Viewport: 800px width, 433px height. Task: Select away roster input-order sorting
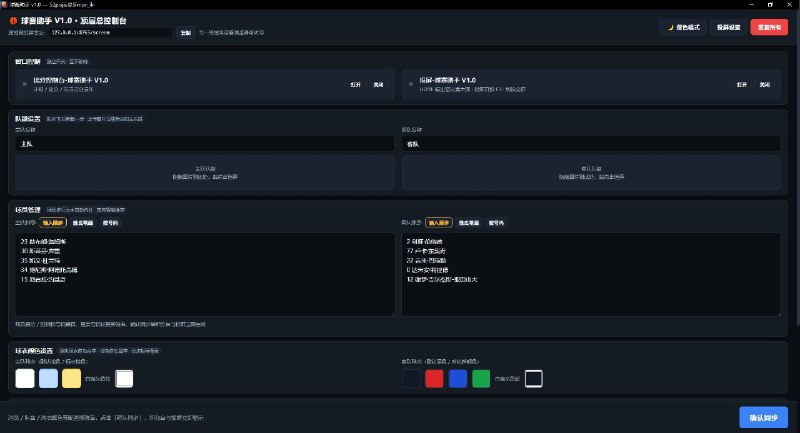[x=439, y=223]
